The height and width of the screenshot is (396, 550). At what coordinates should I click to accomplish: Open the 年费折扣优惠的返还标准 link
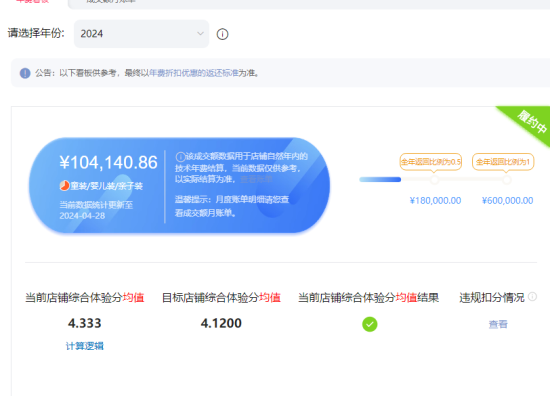point(194,73)
